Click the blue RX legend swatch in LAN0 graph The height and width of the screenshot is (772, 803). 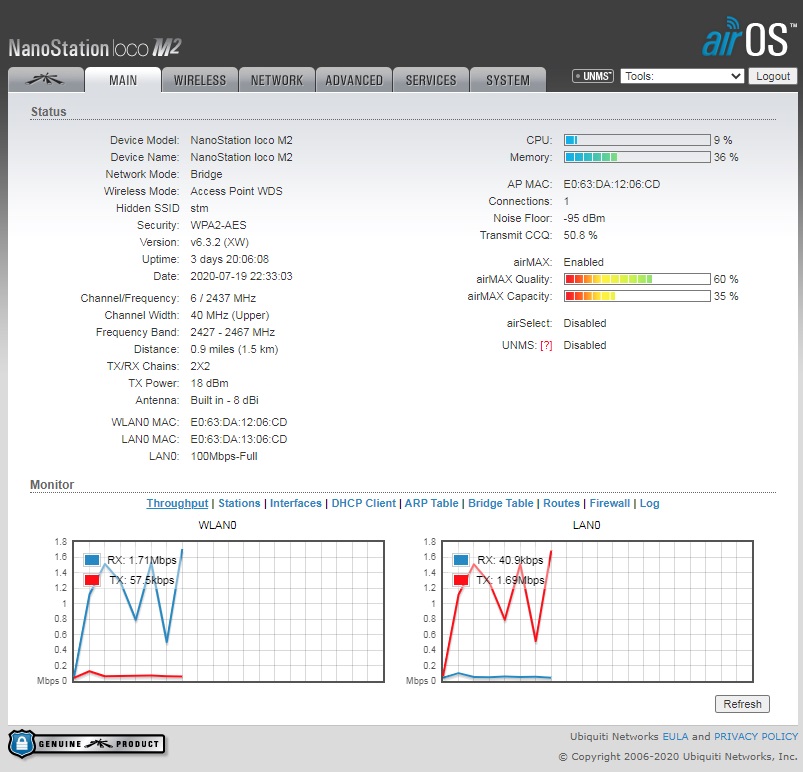tap(461, 560)
